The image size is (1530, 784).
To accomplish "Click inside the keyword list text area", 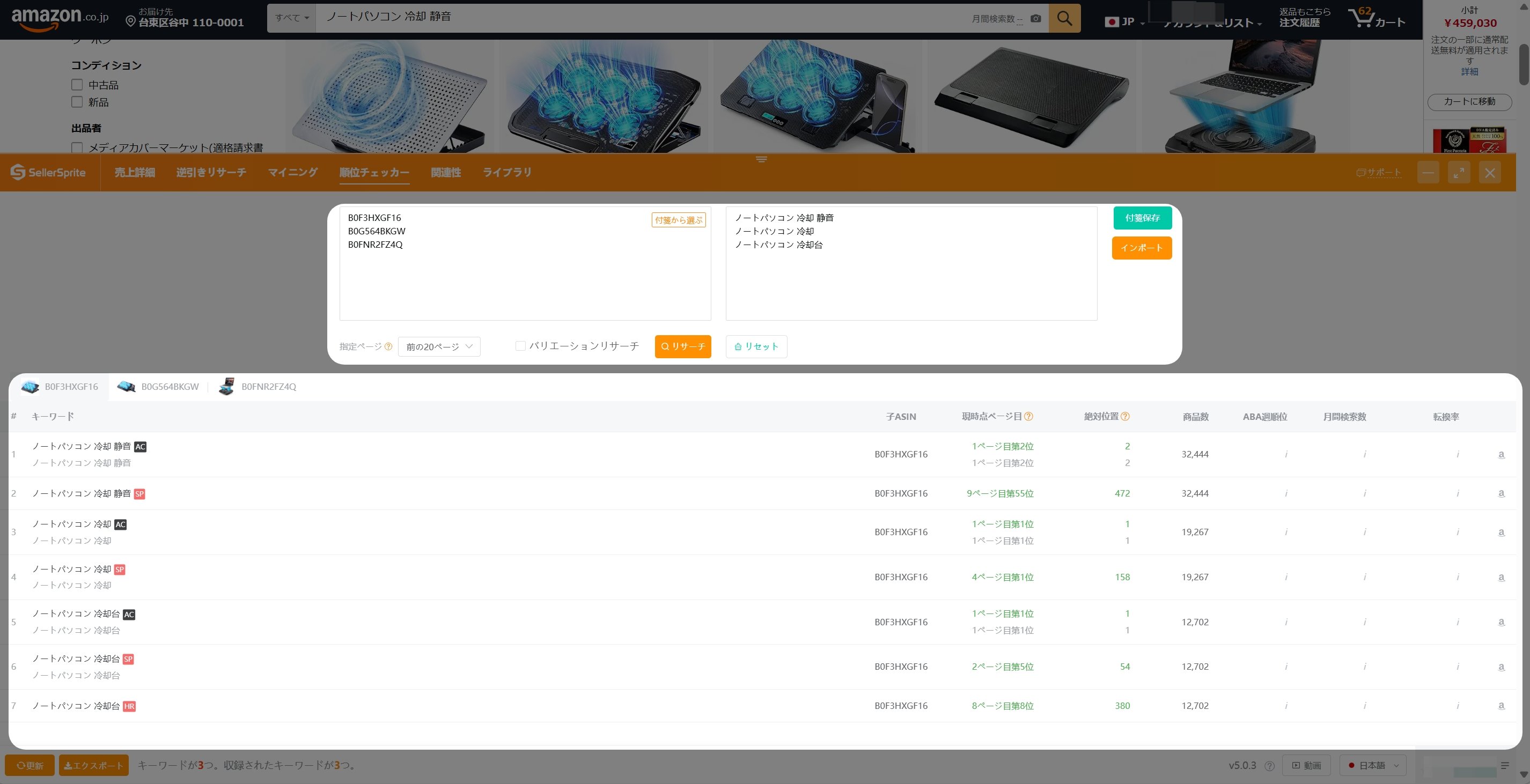I will [911, 263].
